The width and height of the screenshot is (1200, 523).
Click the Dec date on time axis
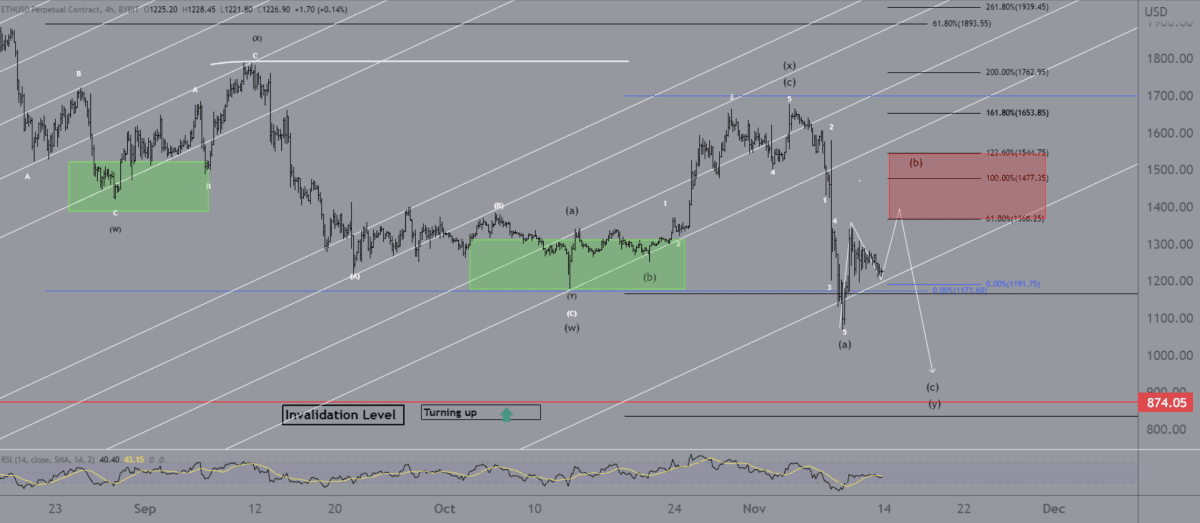point(1052,508)
